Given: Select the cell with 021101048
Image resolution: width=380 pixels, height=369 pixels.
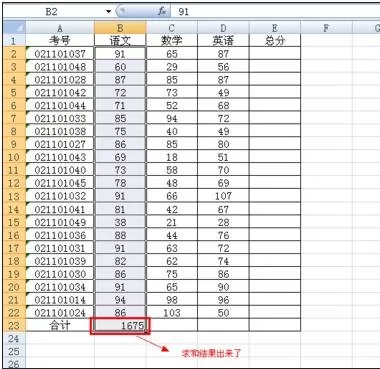Looking at the screenshot, I should point(60,67).
